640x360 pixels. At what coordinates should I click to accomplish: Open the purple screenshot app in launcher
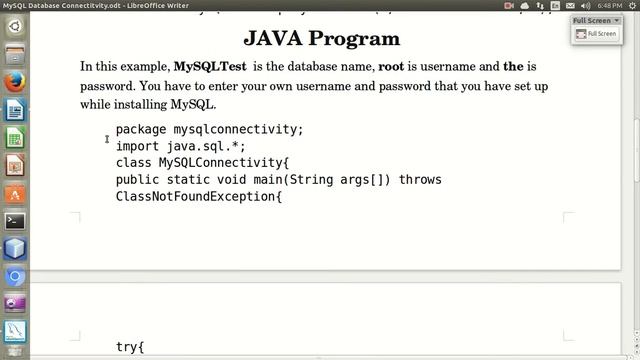click(15, 304)
